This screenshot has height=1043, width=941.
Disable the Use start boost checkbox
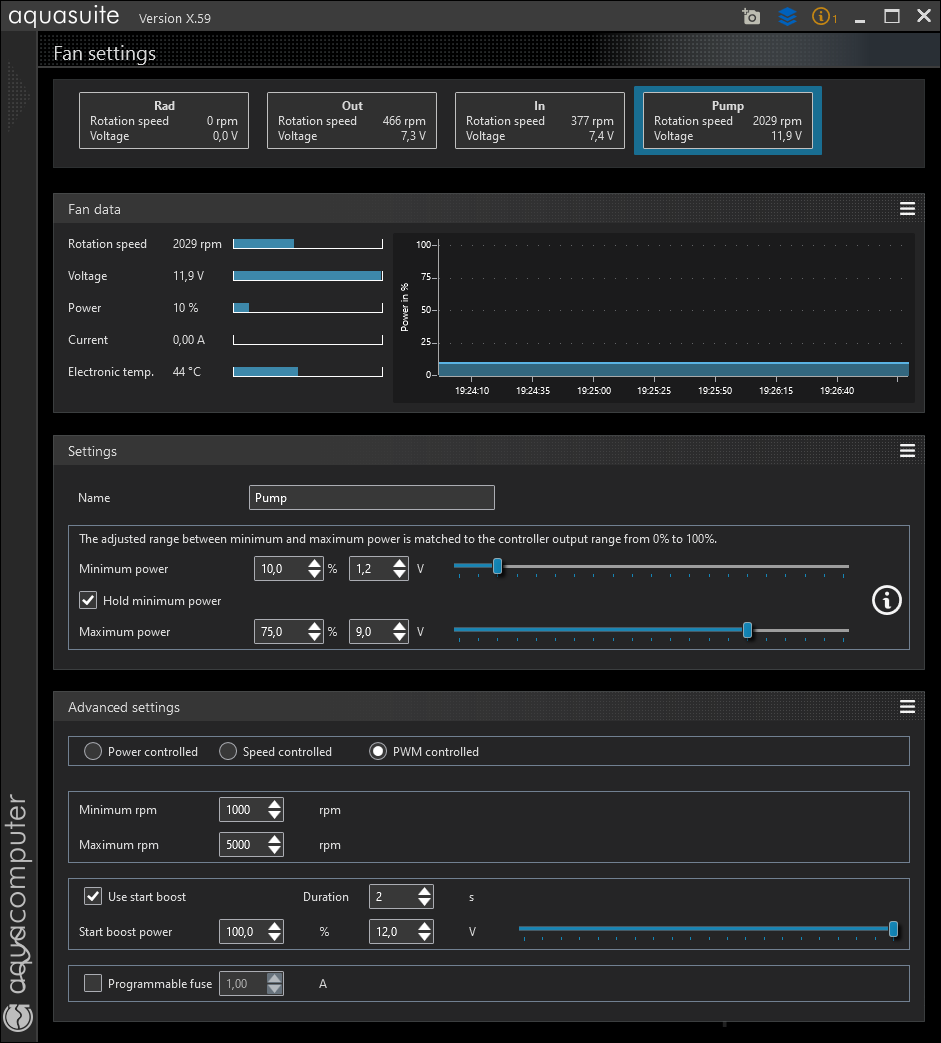pyautogui.click(x=93, y=896)
